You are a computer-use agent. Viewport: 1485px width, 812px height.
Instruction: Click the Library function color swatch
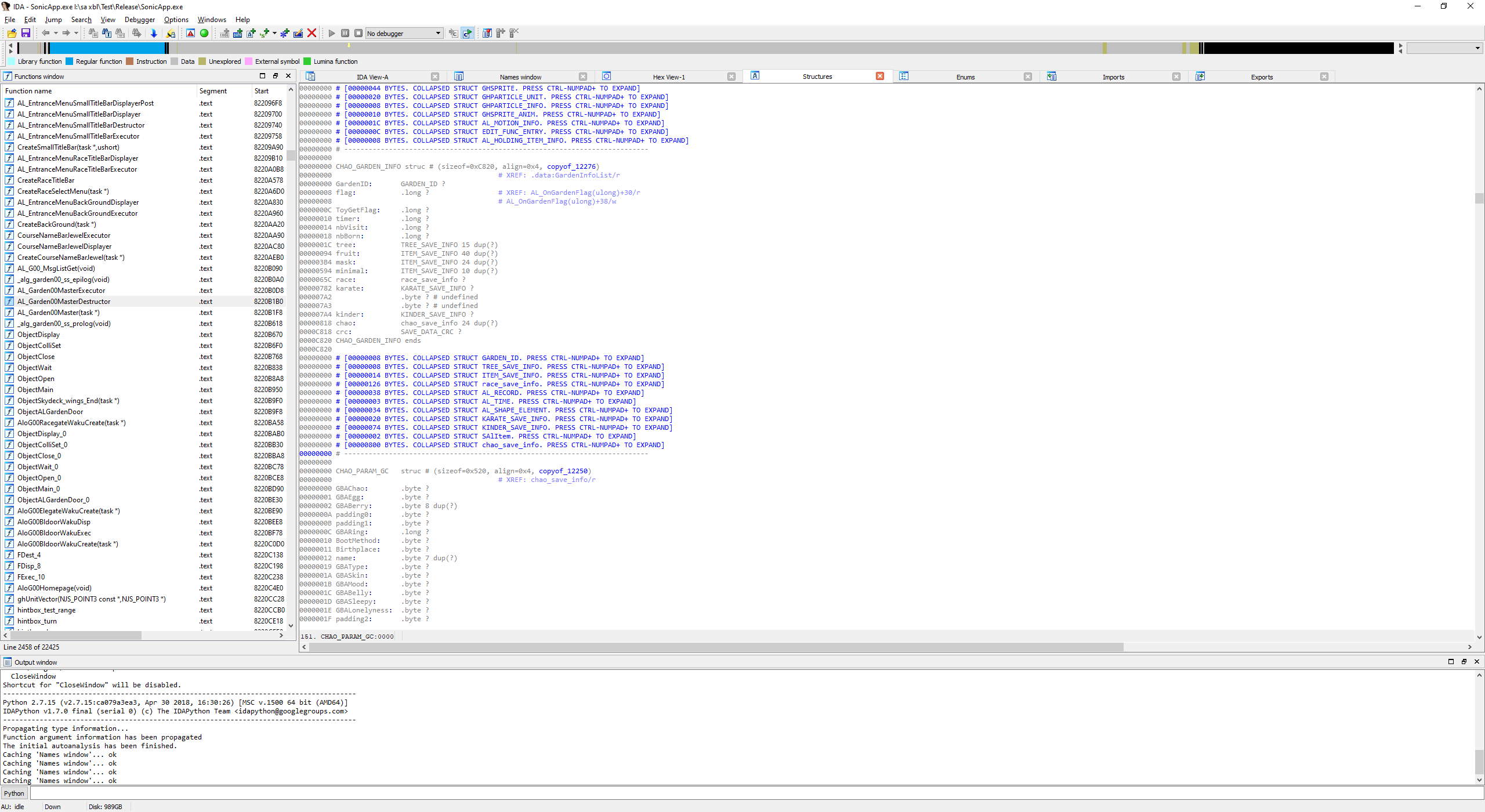point(12,61)
